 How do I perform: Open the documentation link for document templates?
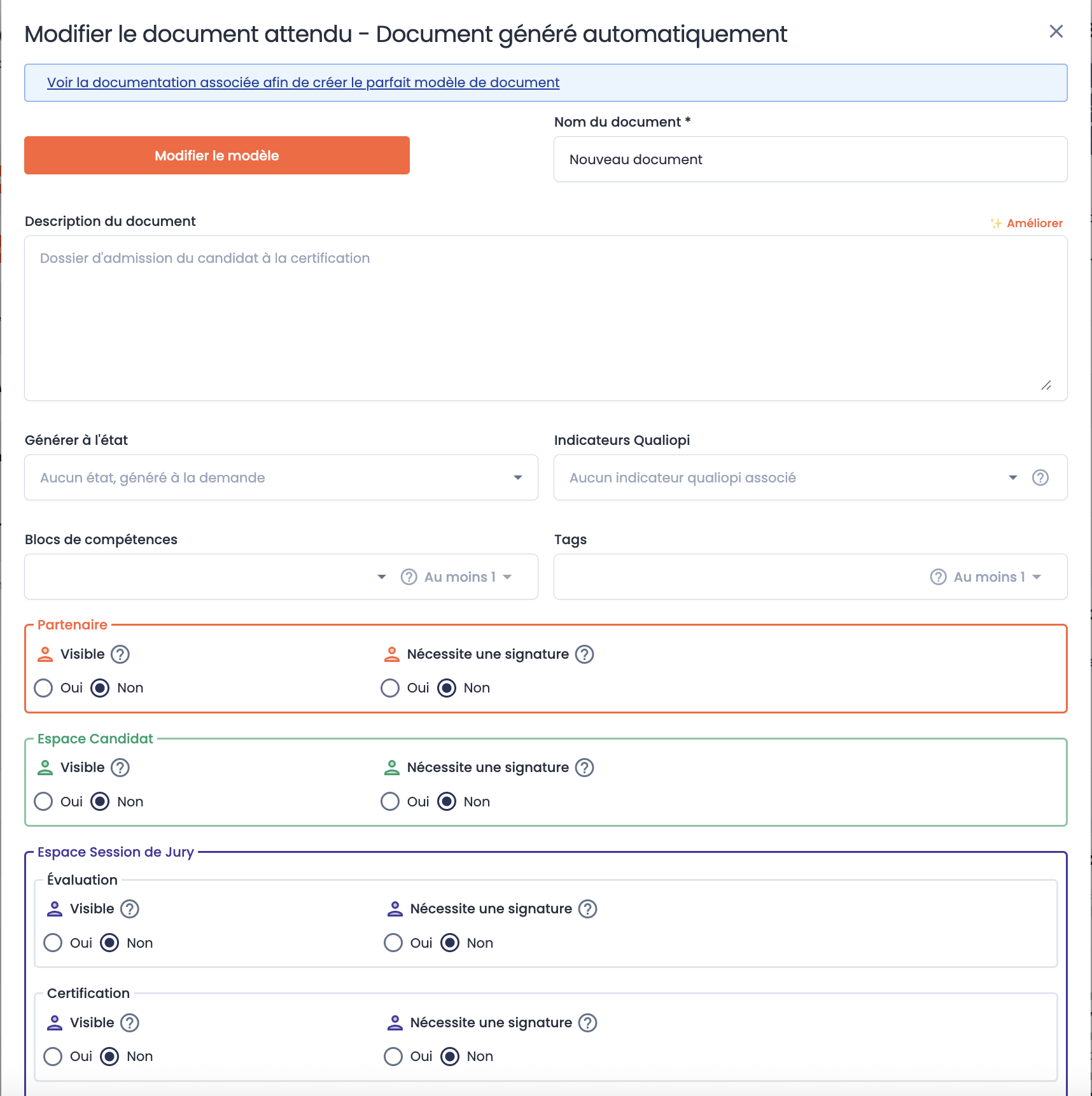tap(303, 83)
